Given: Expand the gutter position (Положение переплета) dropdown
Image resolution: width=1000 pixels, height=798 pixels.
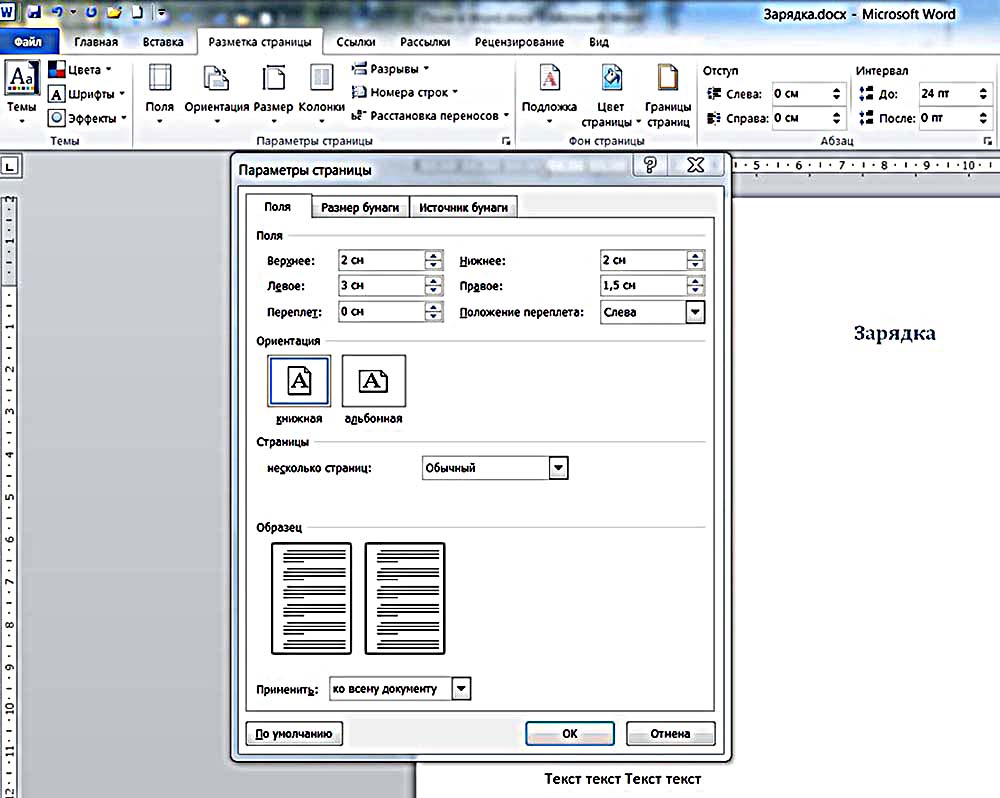Looking at the screenshot, I should [695, 312].
